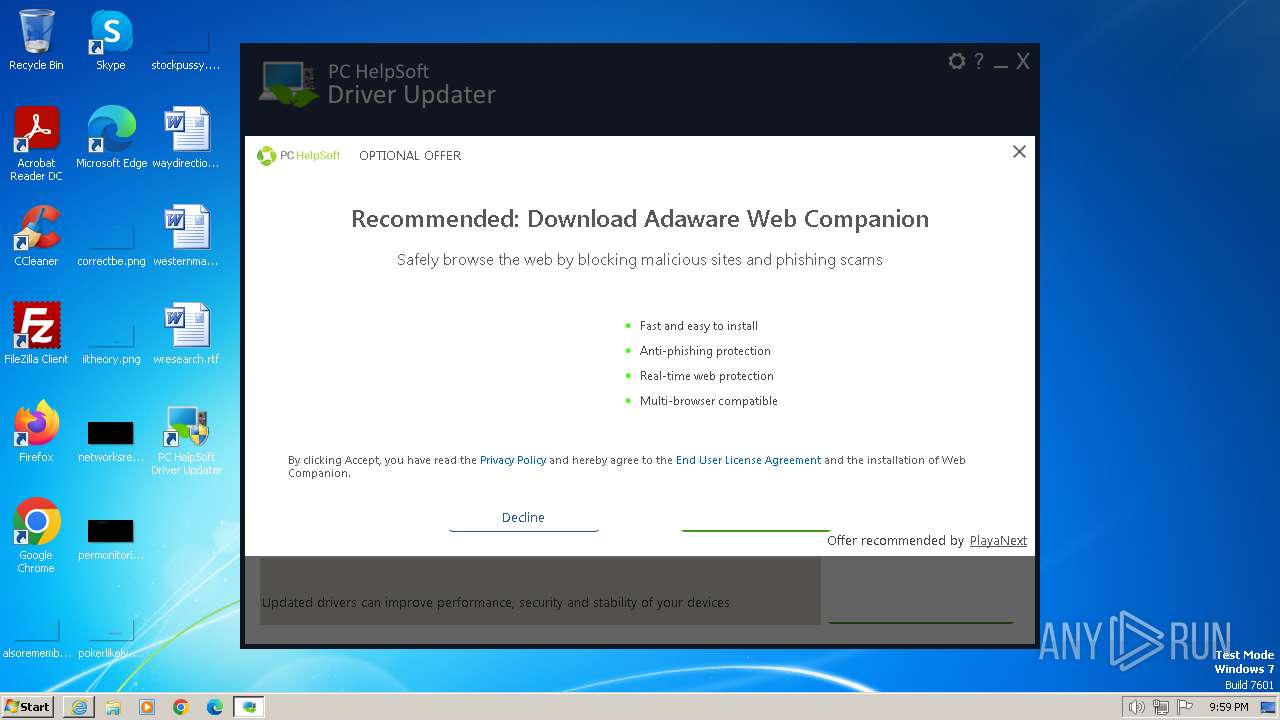
Task: Close the Driver Updater window
Action: coord(1023,62)
